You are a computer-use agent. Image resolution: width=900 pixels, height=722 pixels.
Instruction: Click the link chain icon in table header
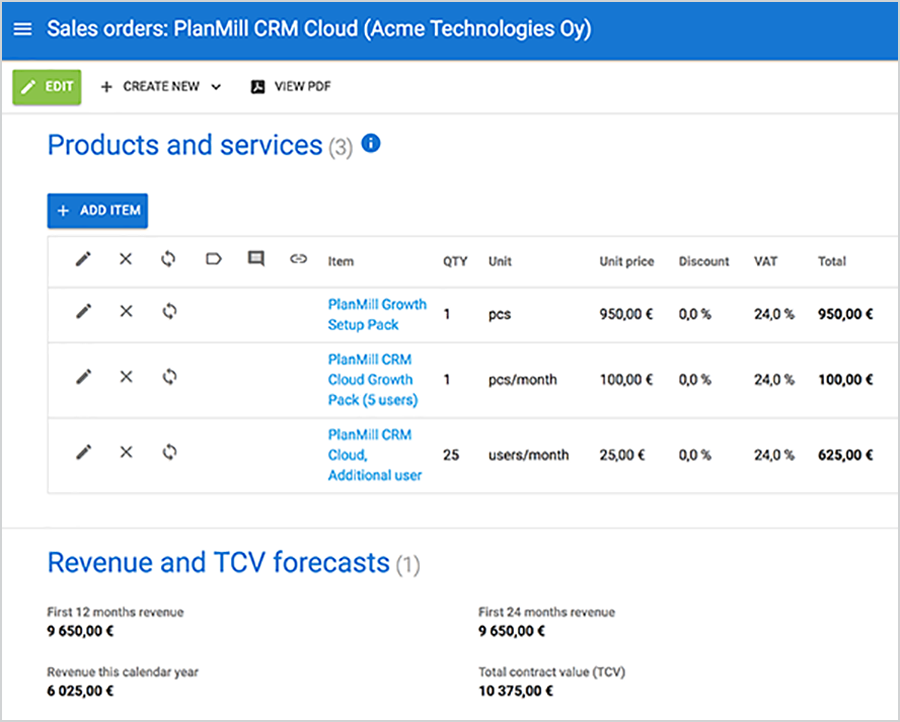coord(298,259)
